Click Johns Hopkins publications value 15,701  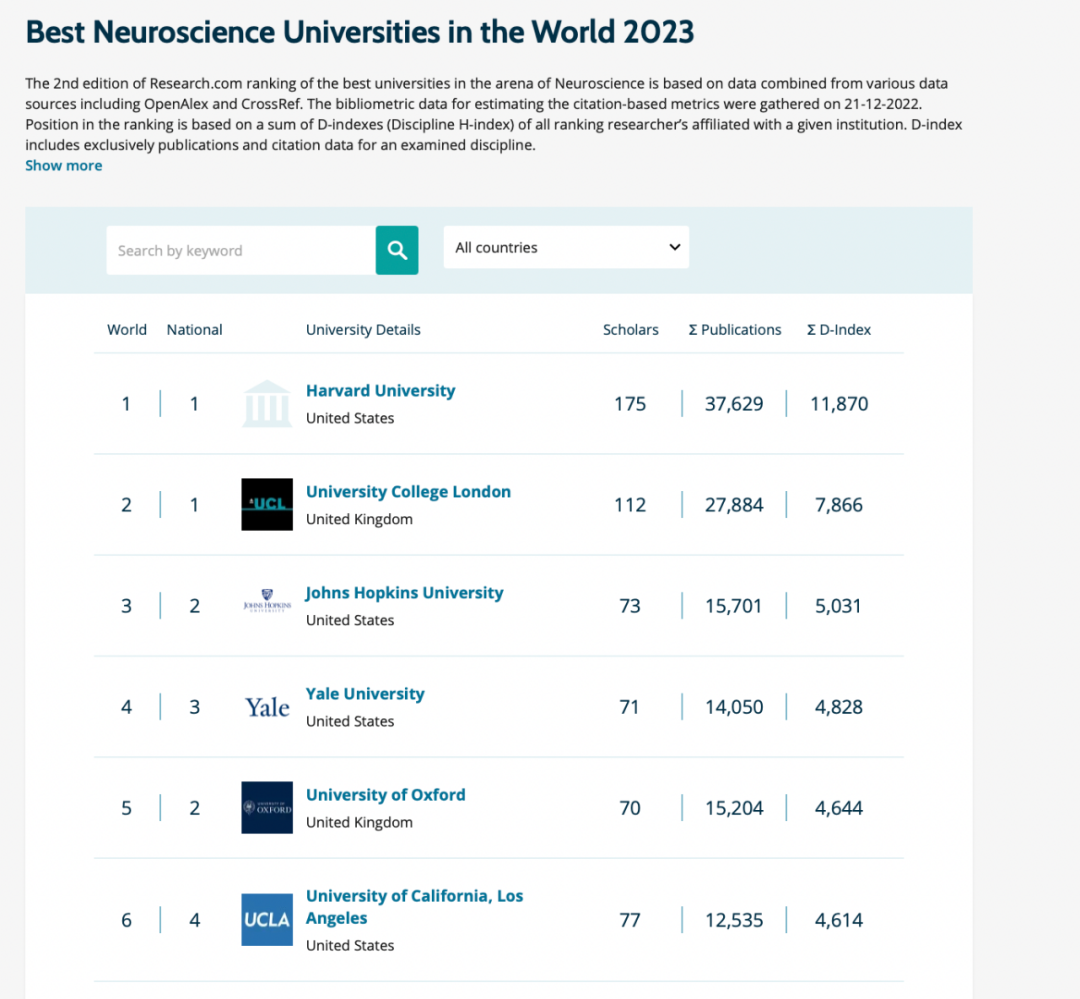(734, 606)
